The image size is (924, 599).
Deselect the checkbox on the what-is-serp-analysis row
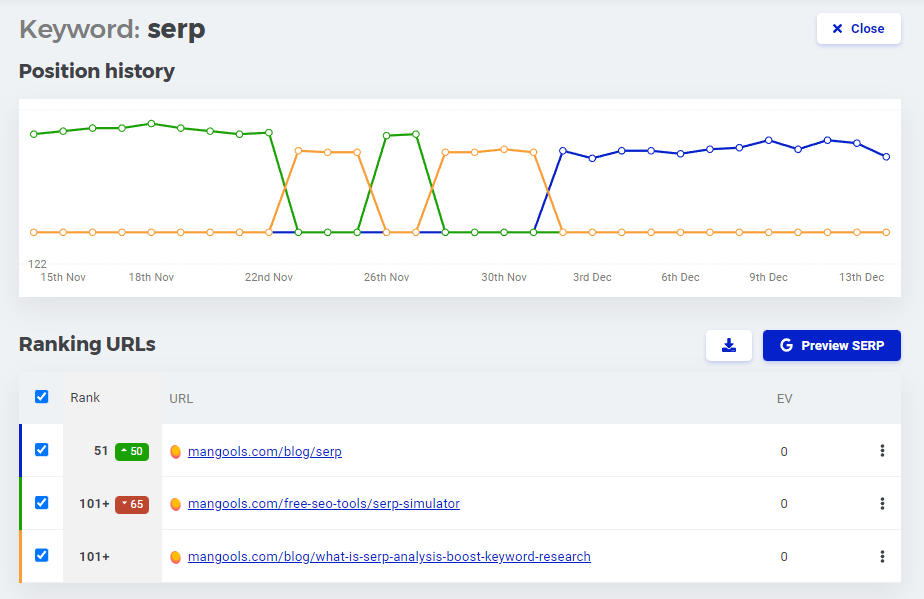(41, 556)
